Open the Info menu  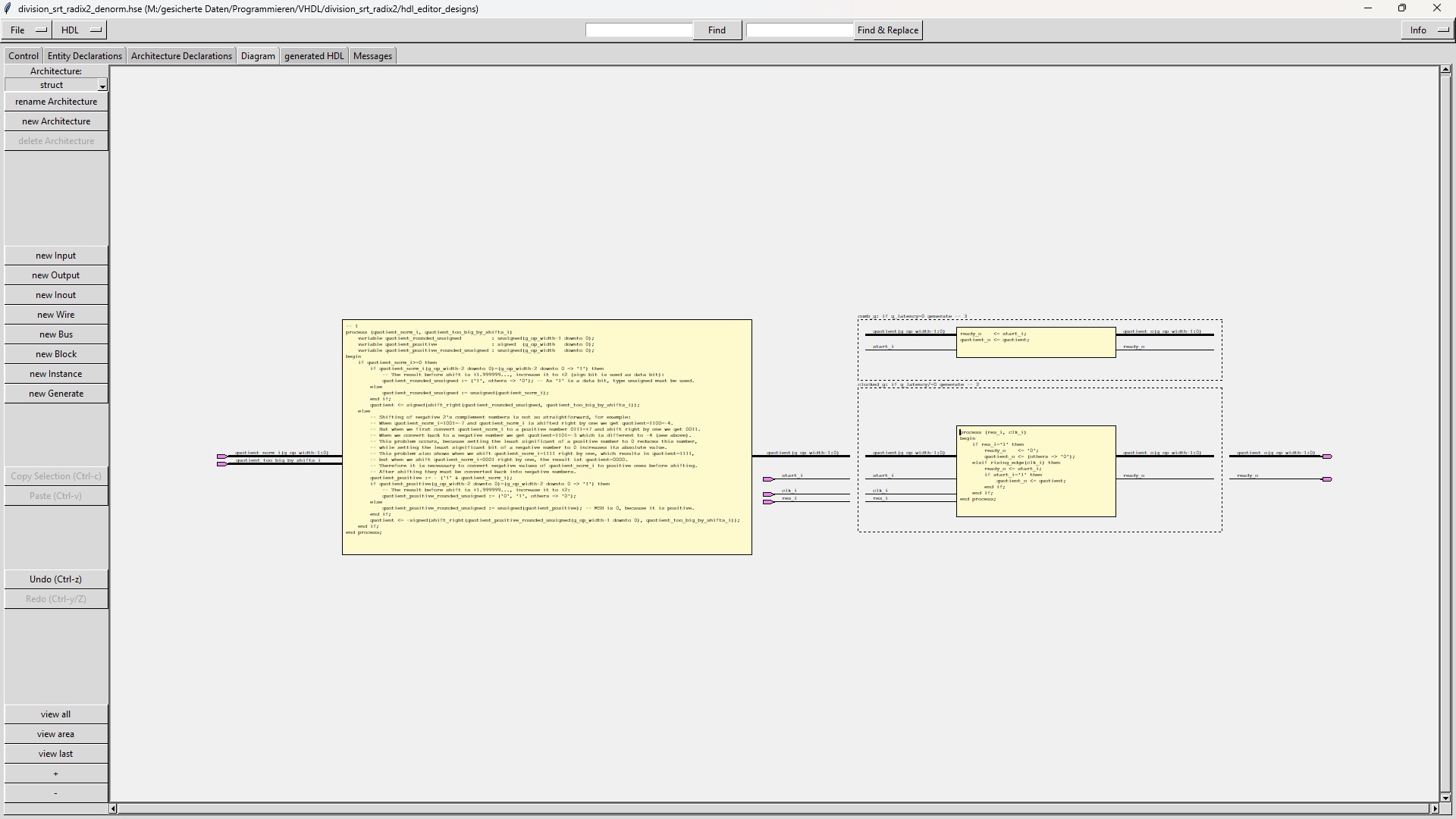1427,30
